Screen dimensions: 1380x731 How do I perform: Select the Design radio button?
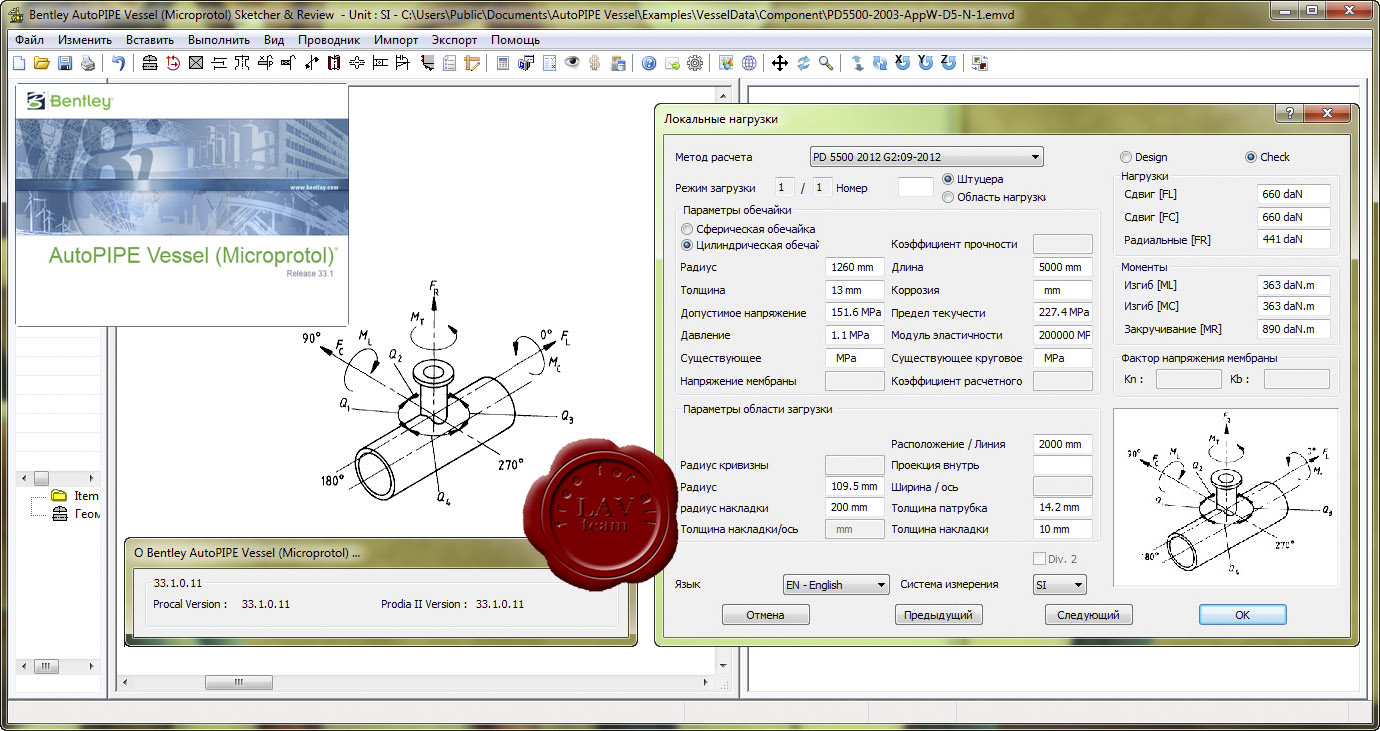(1126, 157)
